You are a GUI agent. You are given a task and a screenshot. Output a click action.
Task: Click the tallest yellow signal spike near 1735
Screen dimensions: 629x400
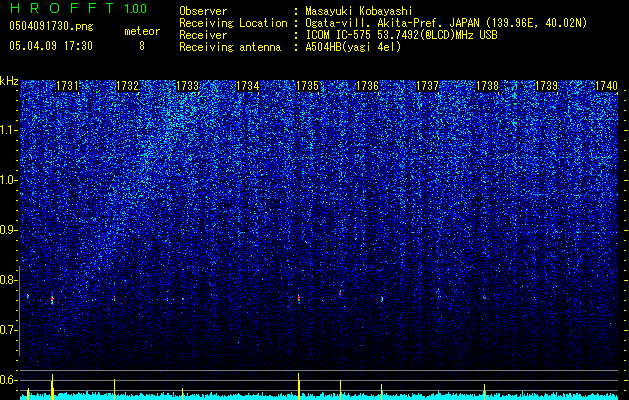click(299, 386)
